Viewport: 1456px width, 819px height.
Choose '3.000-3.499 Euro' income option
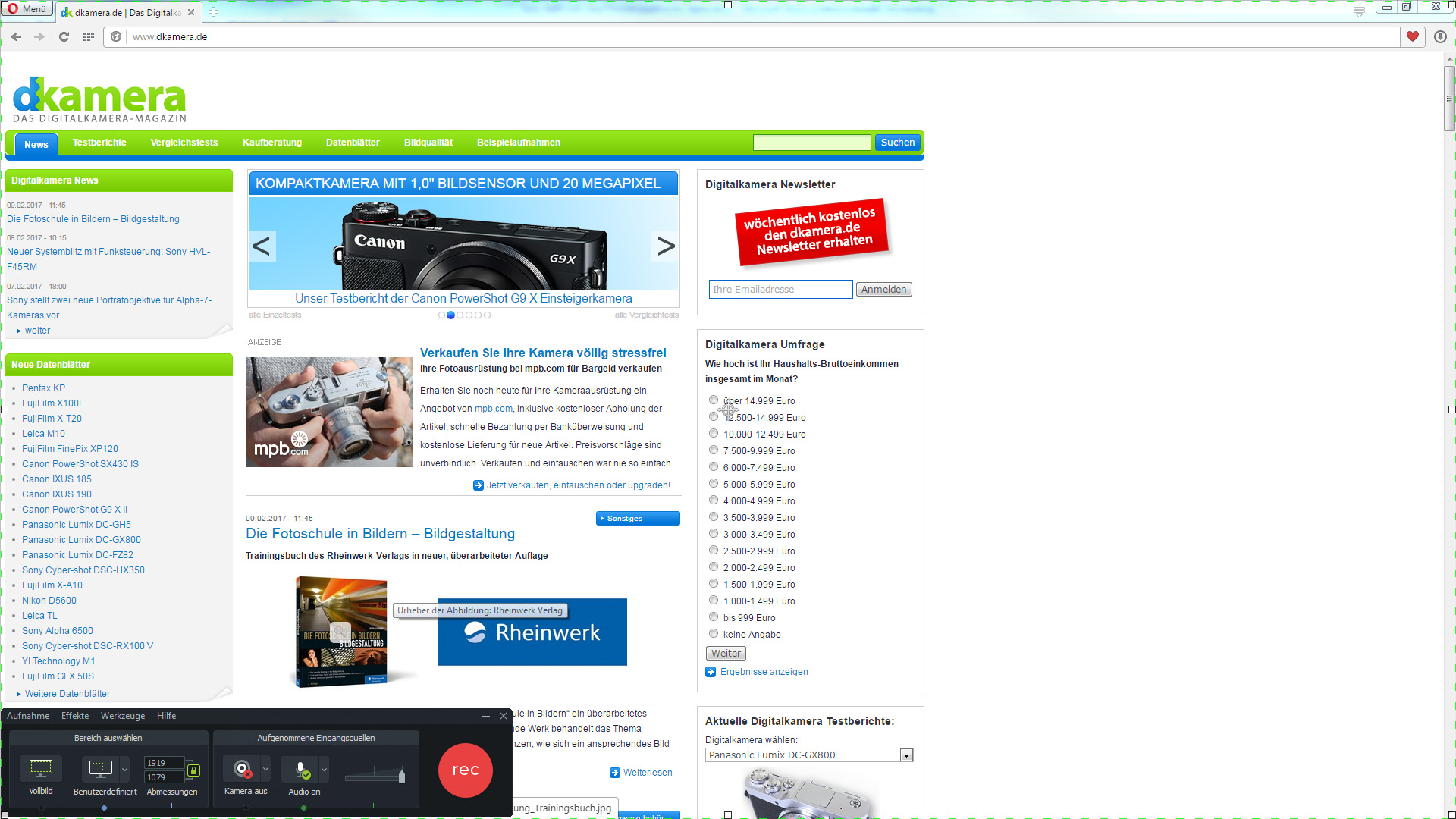tap(714, 533)
